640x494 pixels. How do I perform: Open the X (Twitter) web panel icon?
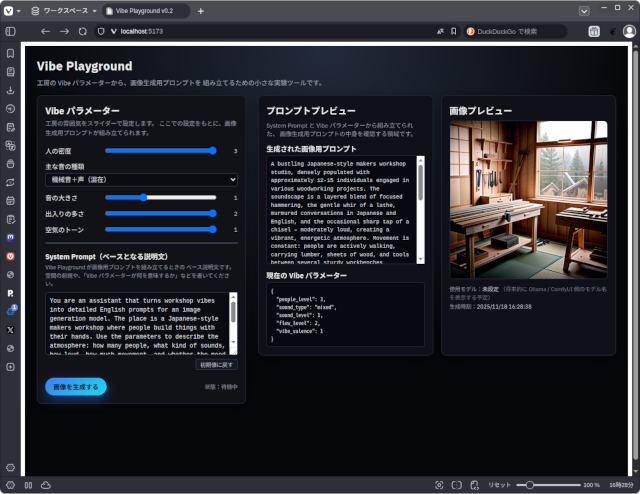tap(10, 329)
